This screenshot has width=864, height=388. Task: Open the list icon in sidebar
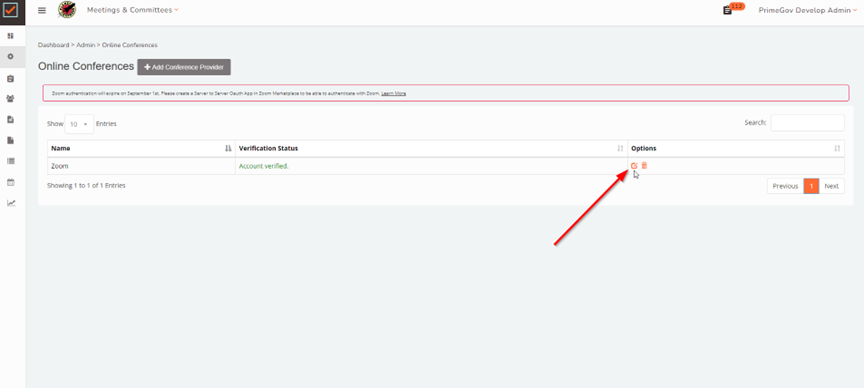point(10,161)
